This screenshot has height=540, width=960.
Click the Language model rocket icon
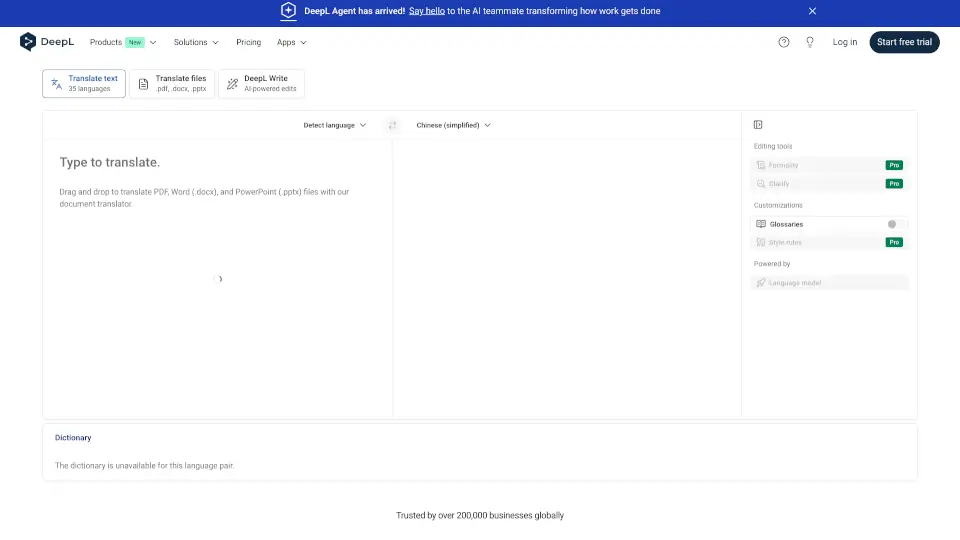click(760, 283)
